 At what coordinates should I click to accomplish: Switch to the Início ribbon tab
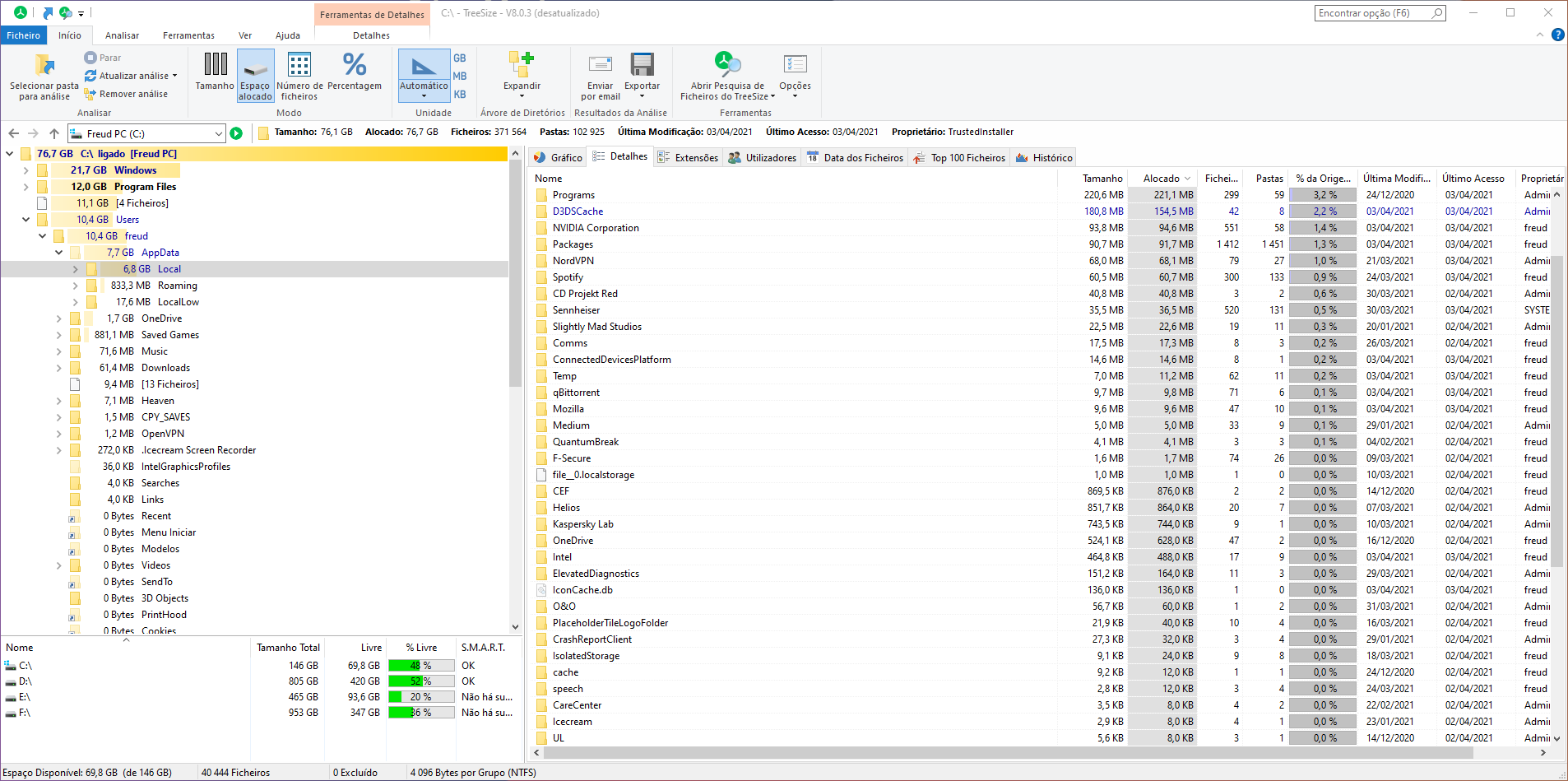pyautogui.click(x=70, y=35)
